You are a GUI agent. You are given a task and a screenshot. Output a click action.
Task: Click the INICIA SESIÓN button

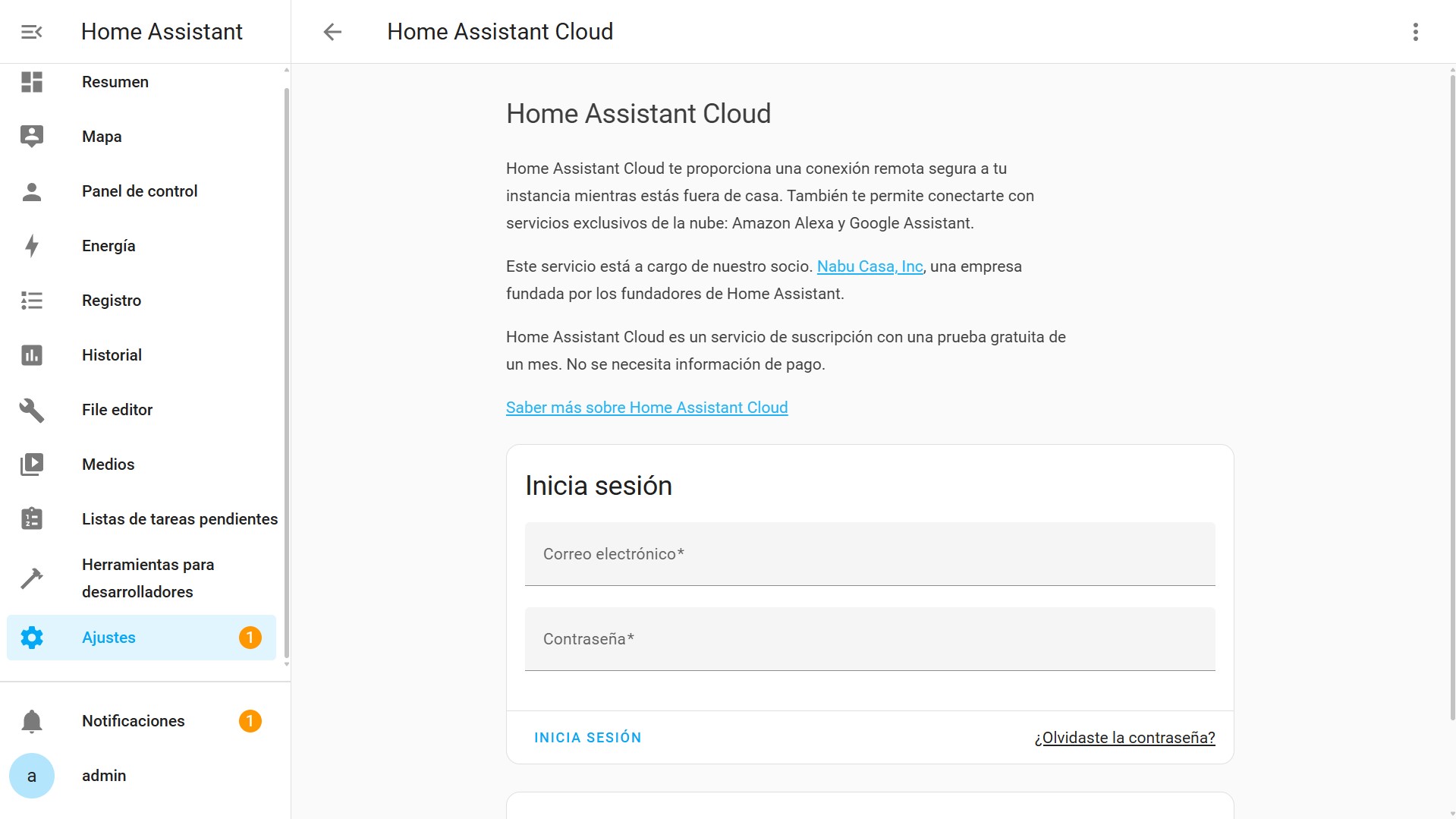click(588, 737)
